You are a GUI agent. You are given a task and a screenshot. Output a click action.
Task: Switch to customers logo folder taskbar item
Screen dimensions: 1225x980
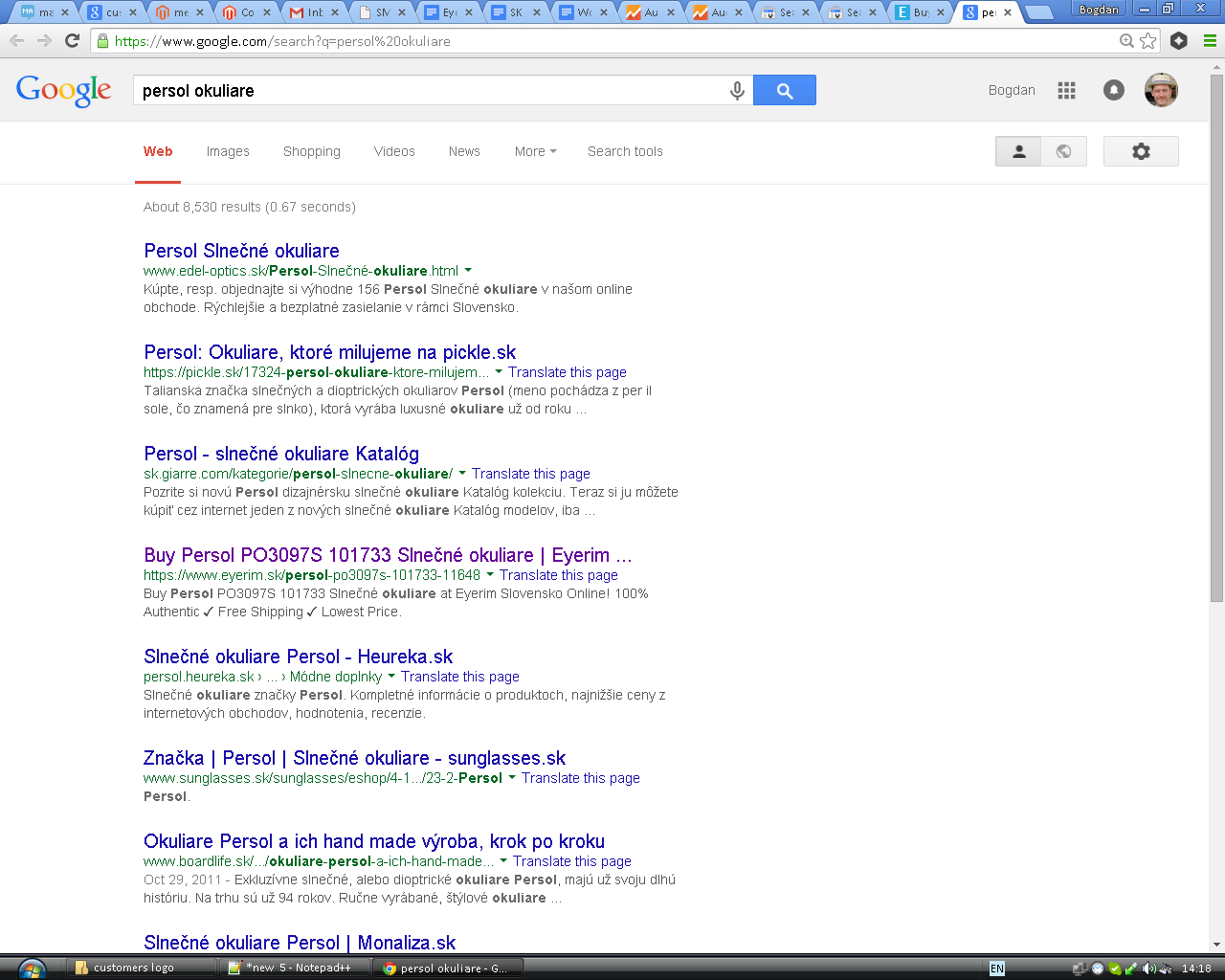pyautogui.click(x=140, y=968)
